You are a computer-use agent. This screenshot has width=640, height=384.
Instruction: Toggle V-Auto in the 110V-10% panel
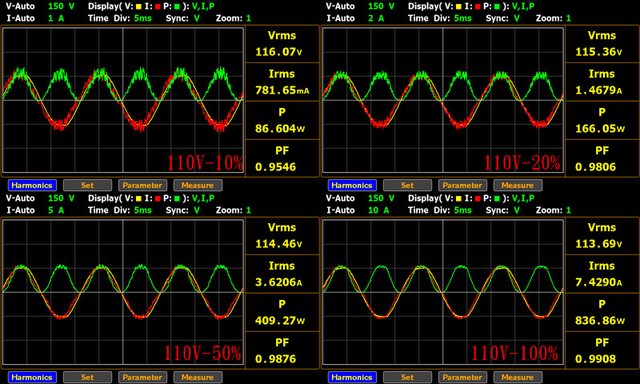click(x=20, y=7)
